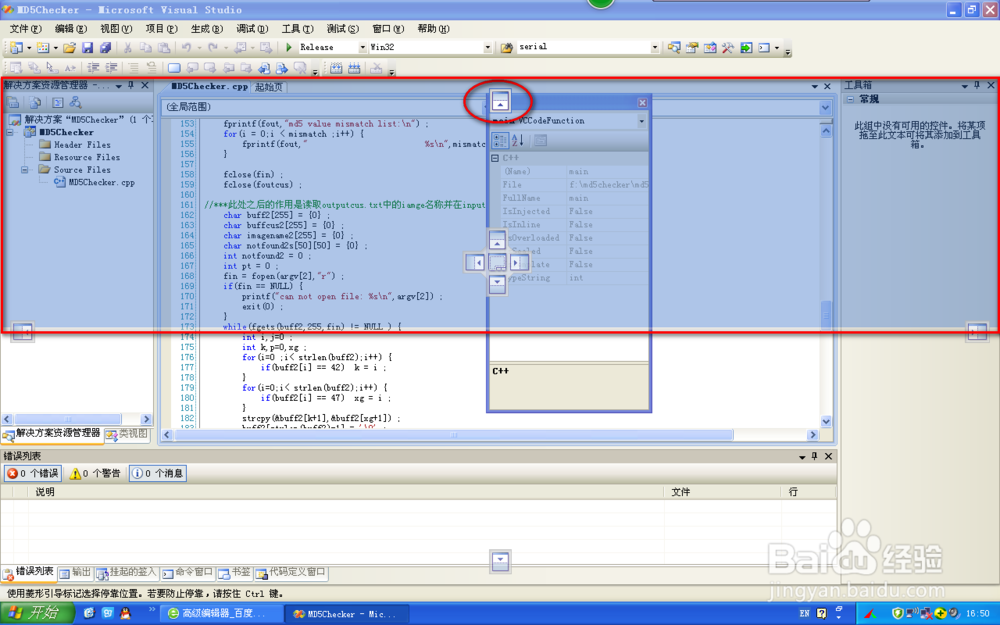This screenshot has width=1000, height=625.
Task: Click the green Start Debugging arrow icon
Action: [x=289, y=47]
